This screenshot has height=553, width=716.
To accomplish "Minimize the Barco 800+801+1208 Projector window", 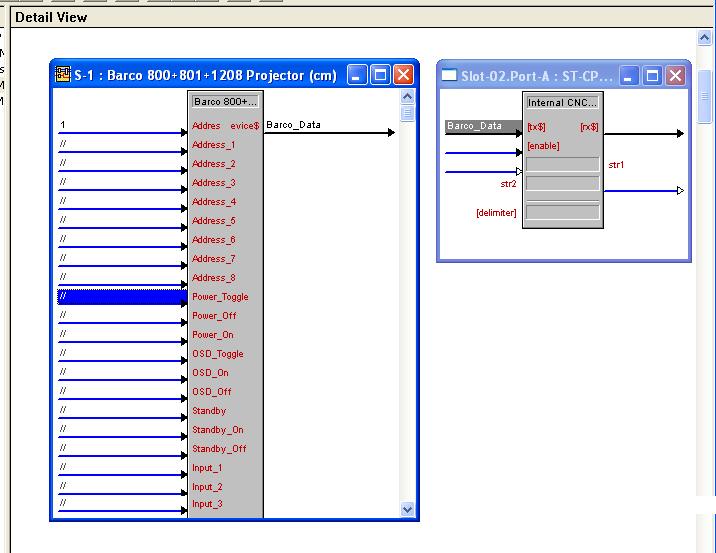I will coord(357,74).
